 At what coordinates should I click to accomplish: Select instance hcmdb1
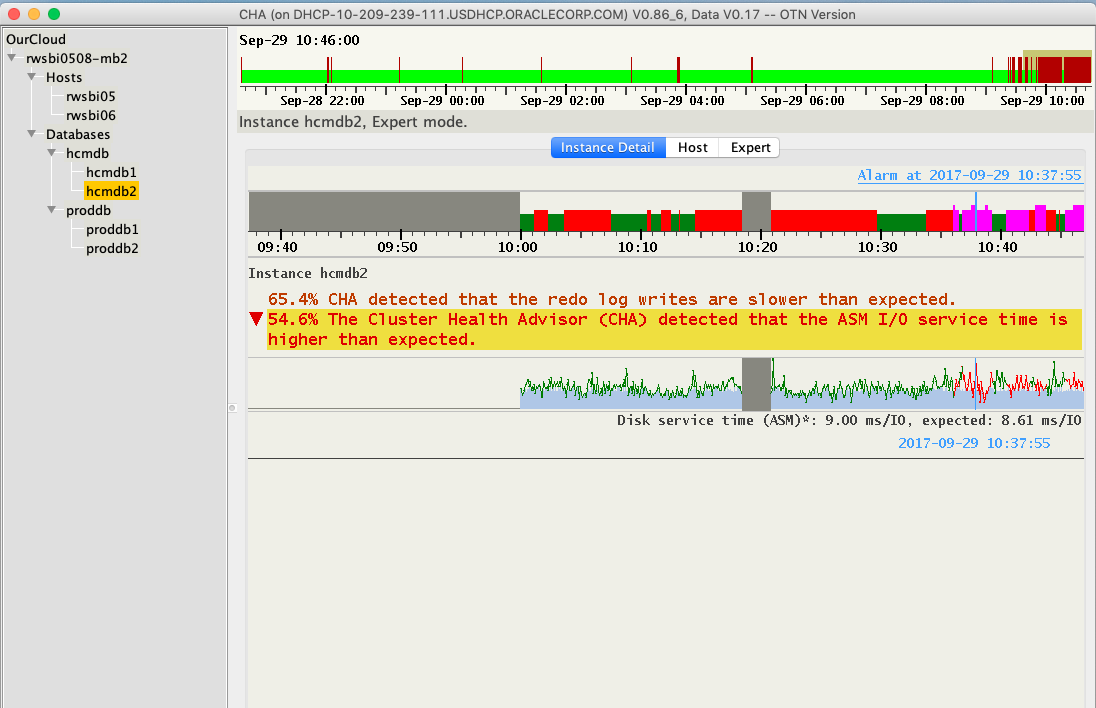[111, 172]
